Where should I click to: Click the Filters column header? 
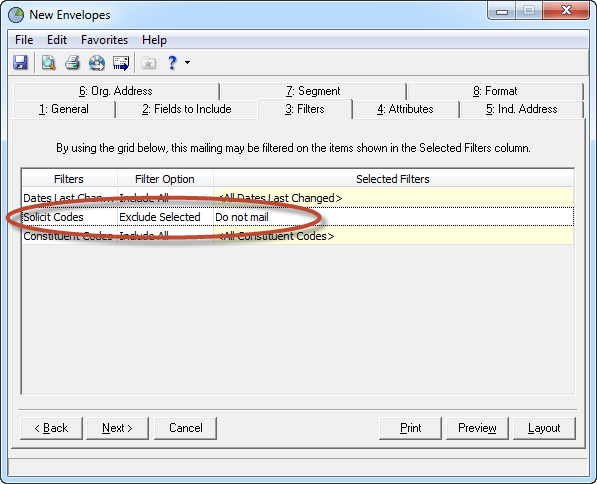(x=69, y=179)
